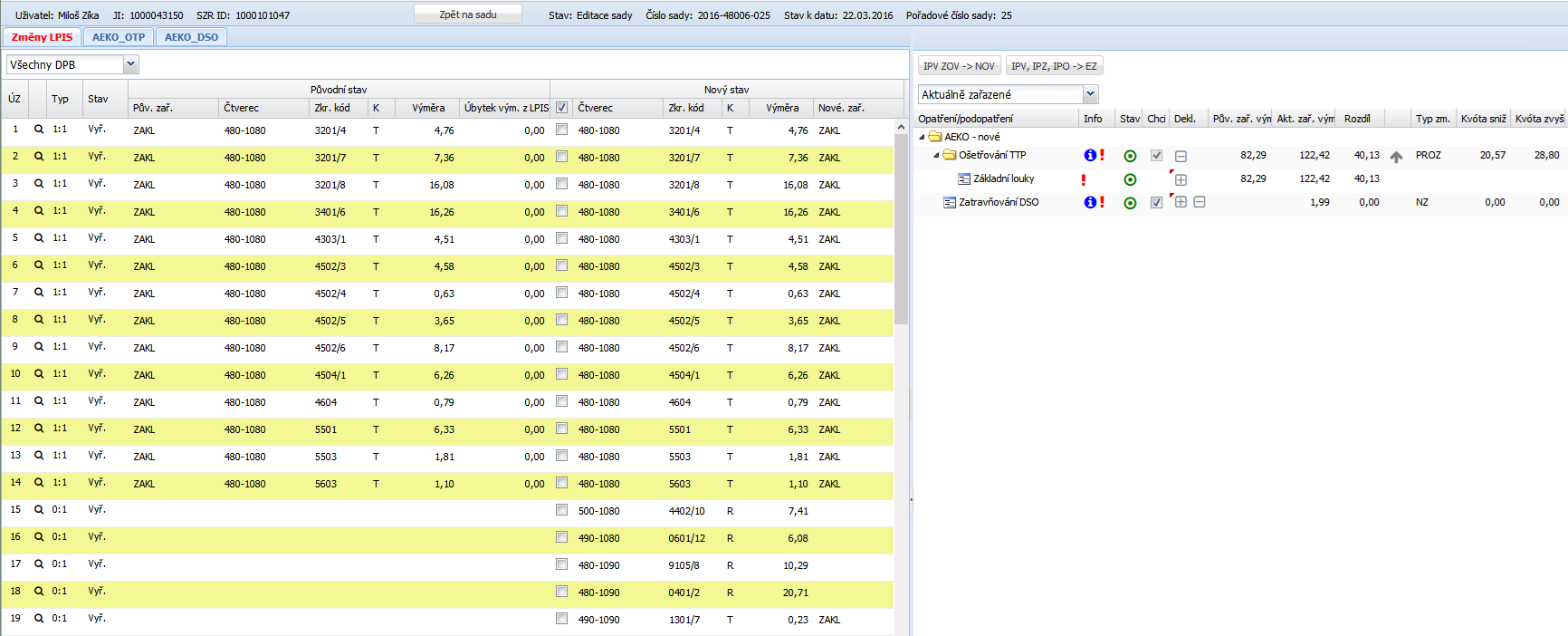Collapse the Ošetřování TTP tree node
Screen dimensions: 1568x636
[937, 156]
